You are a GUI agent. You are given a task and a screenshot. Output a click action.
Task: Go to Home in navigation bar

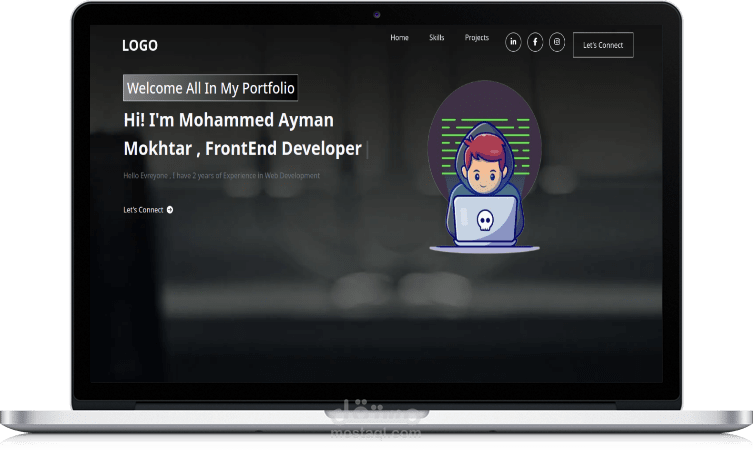coord(400,37)
